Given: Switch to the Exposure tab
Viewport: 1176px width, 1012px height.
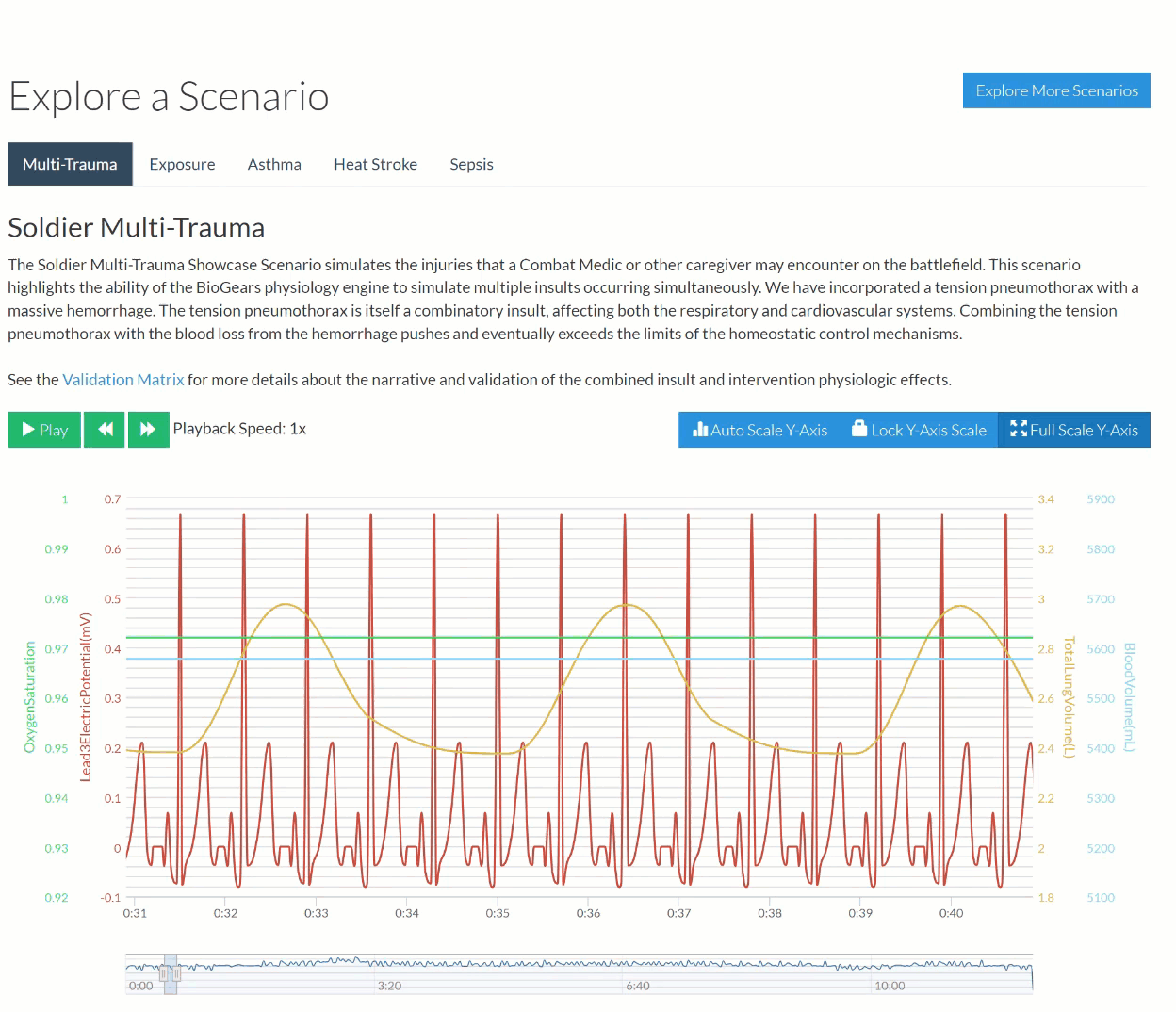Looking at the screenshot, I should point(182,164).
